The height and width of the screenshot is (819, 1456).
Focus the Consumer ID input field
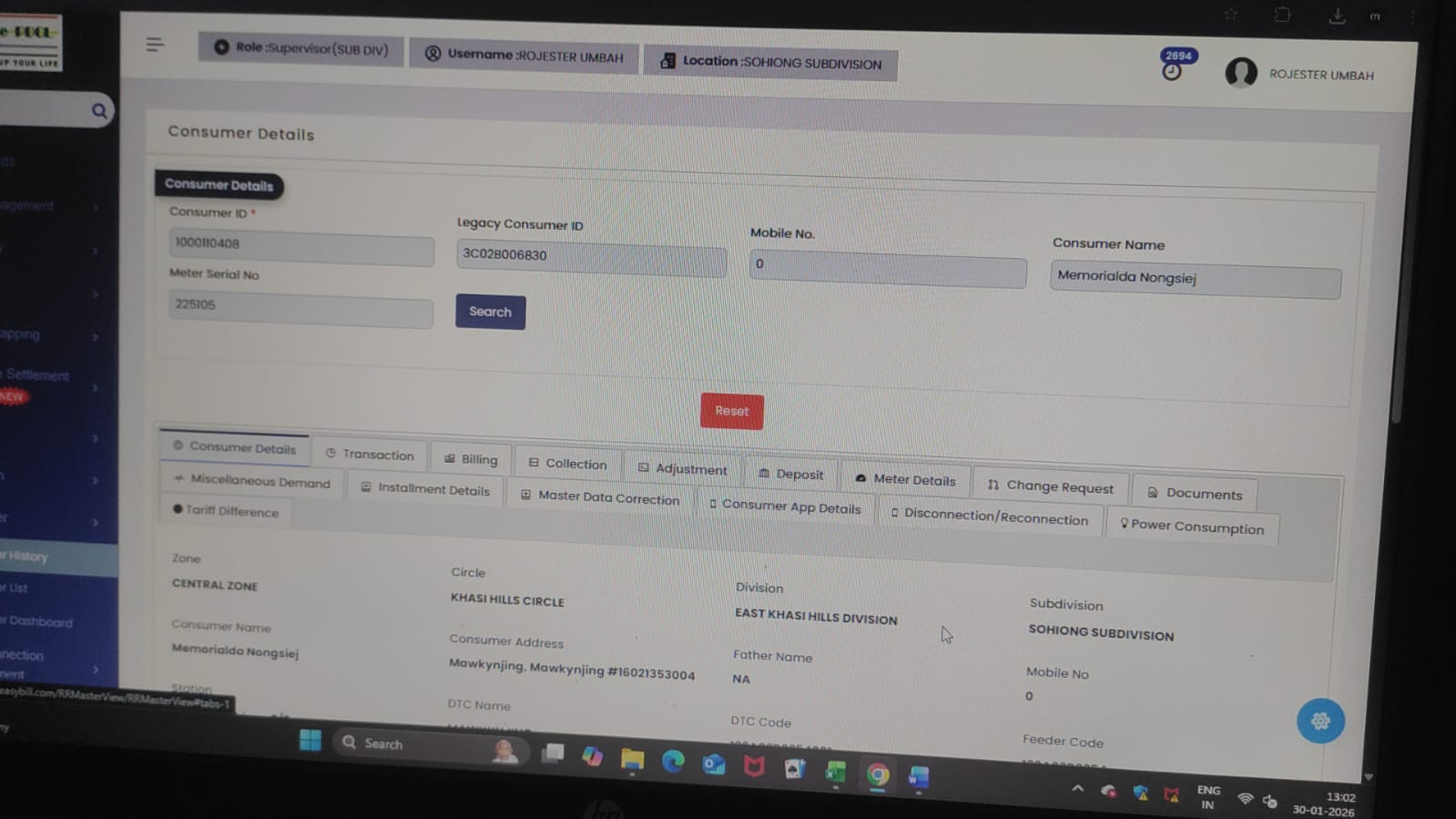pos(300,246)
